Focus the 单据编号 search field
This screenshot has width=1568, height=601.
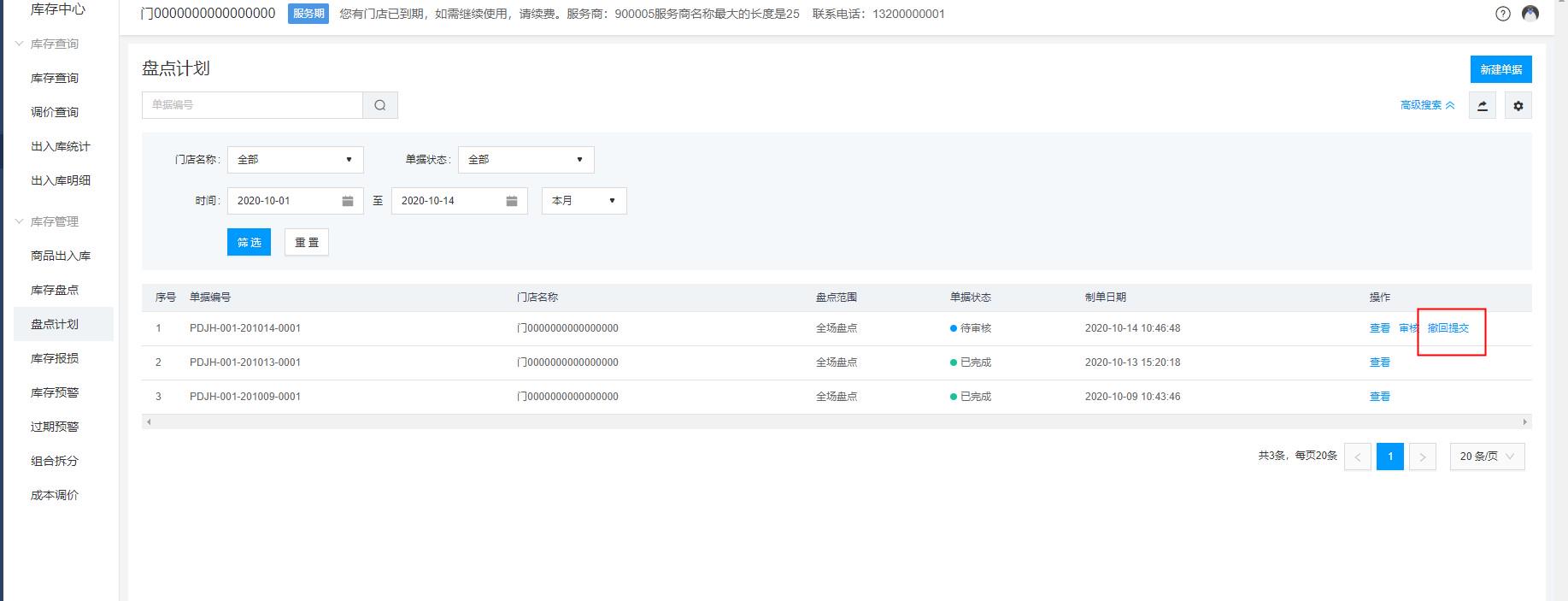click(x=252, y=105)
